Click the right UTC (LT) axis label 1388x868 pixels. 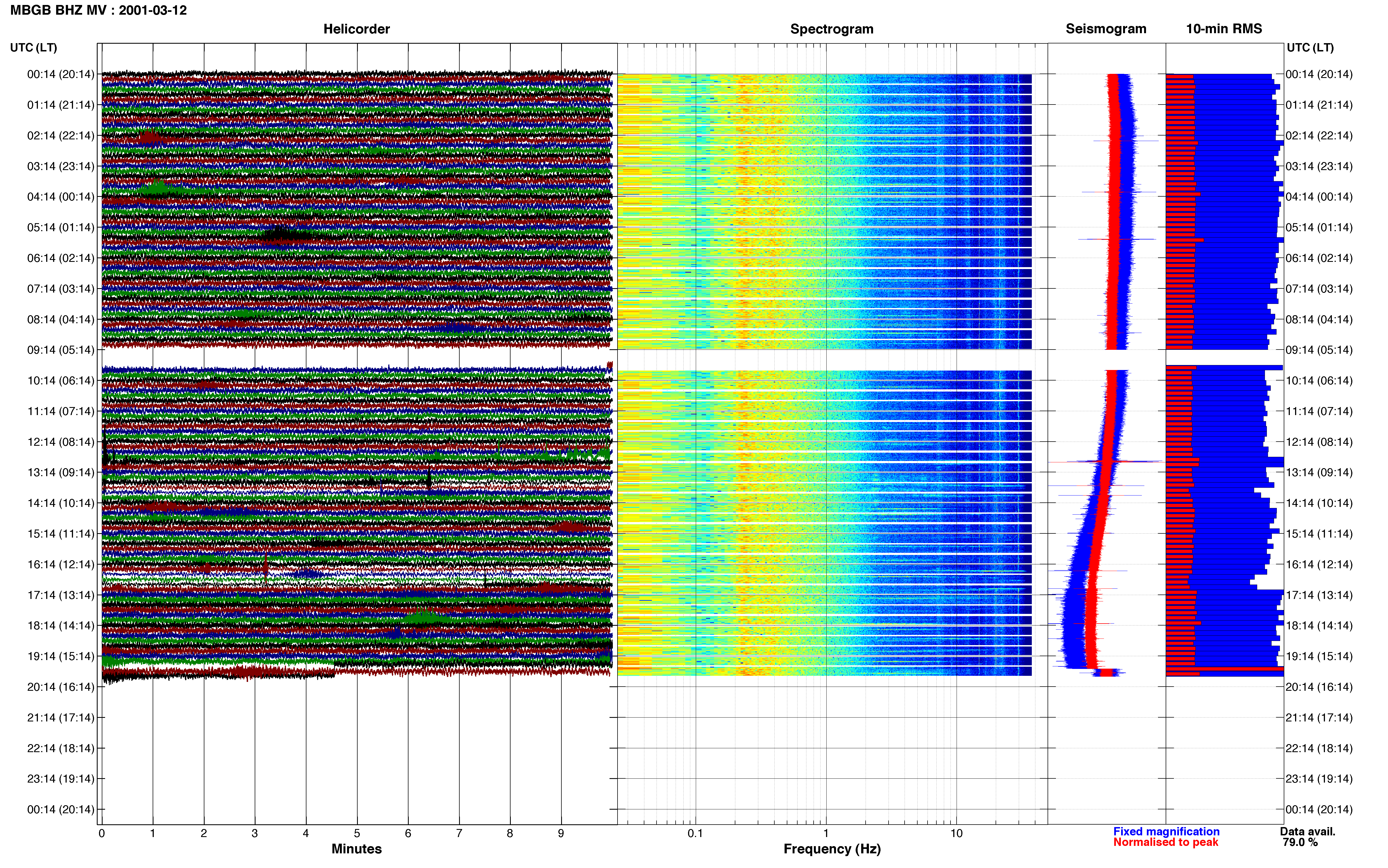click(x=1310, y=48)
